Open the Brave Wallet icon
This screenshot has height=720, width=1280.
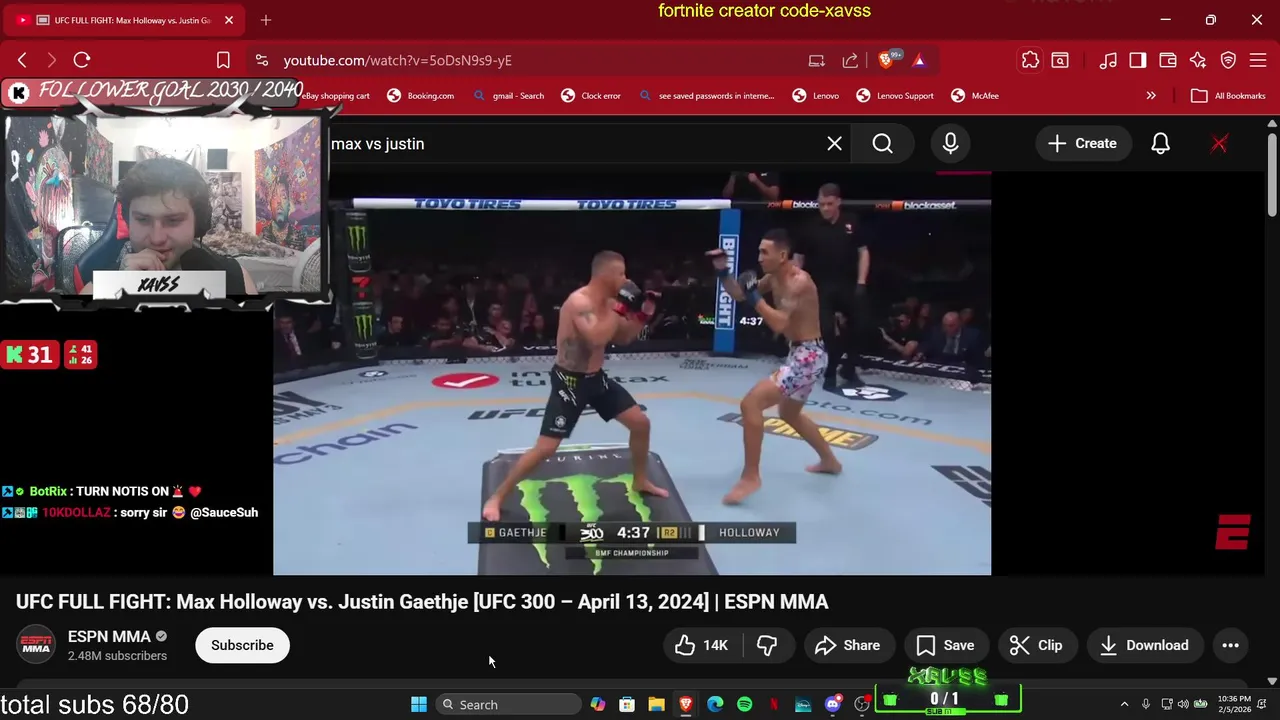[1168, 60]
